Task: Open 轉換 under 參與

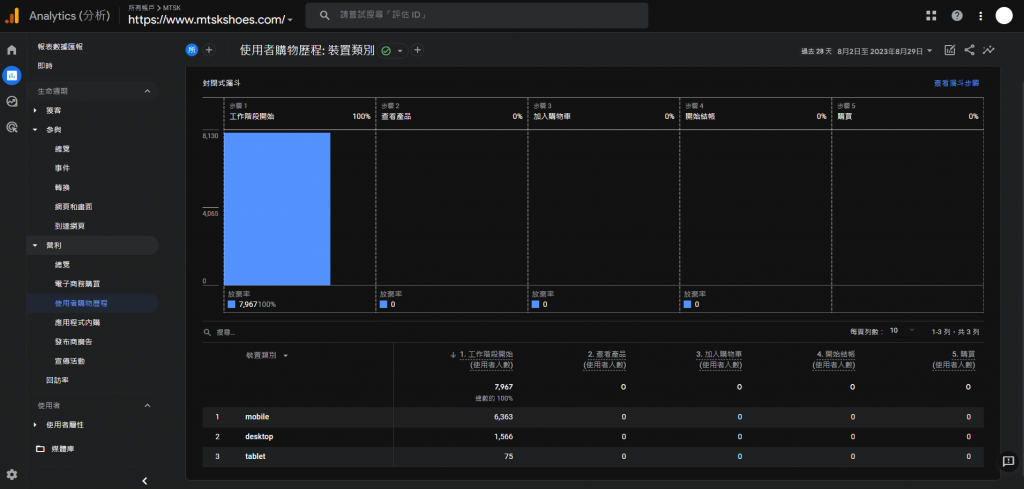Action: coord(63,187)
